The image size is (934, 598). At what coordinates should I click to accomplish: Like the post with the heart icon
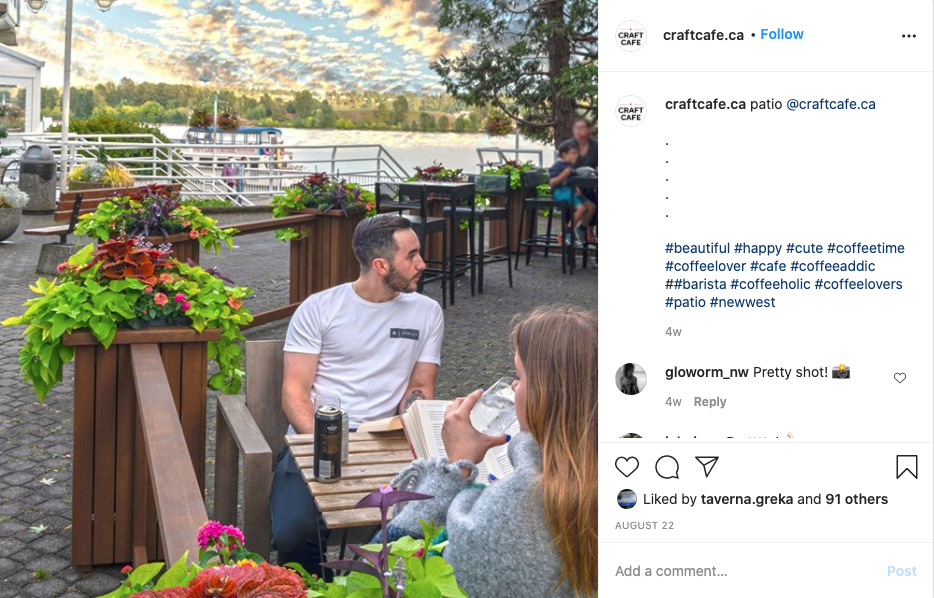(x=627, y=467)
